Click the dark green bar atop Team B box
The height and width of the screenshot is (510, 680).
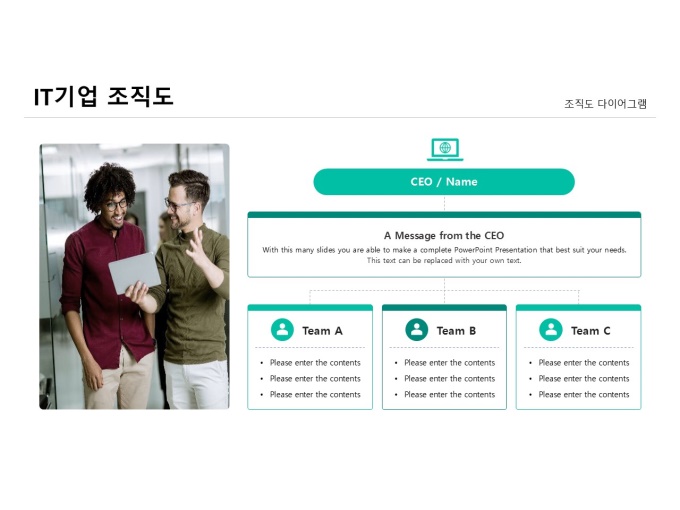(444, 308)
